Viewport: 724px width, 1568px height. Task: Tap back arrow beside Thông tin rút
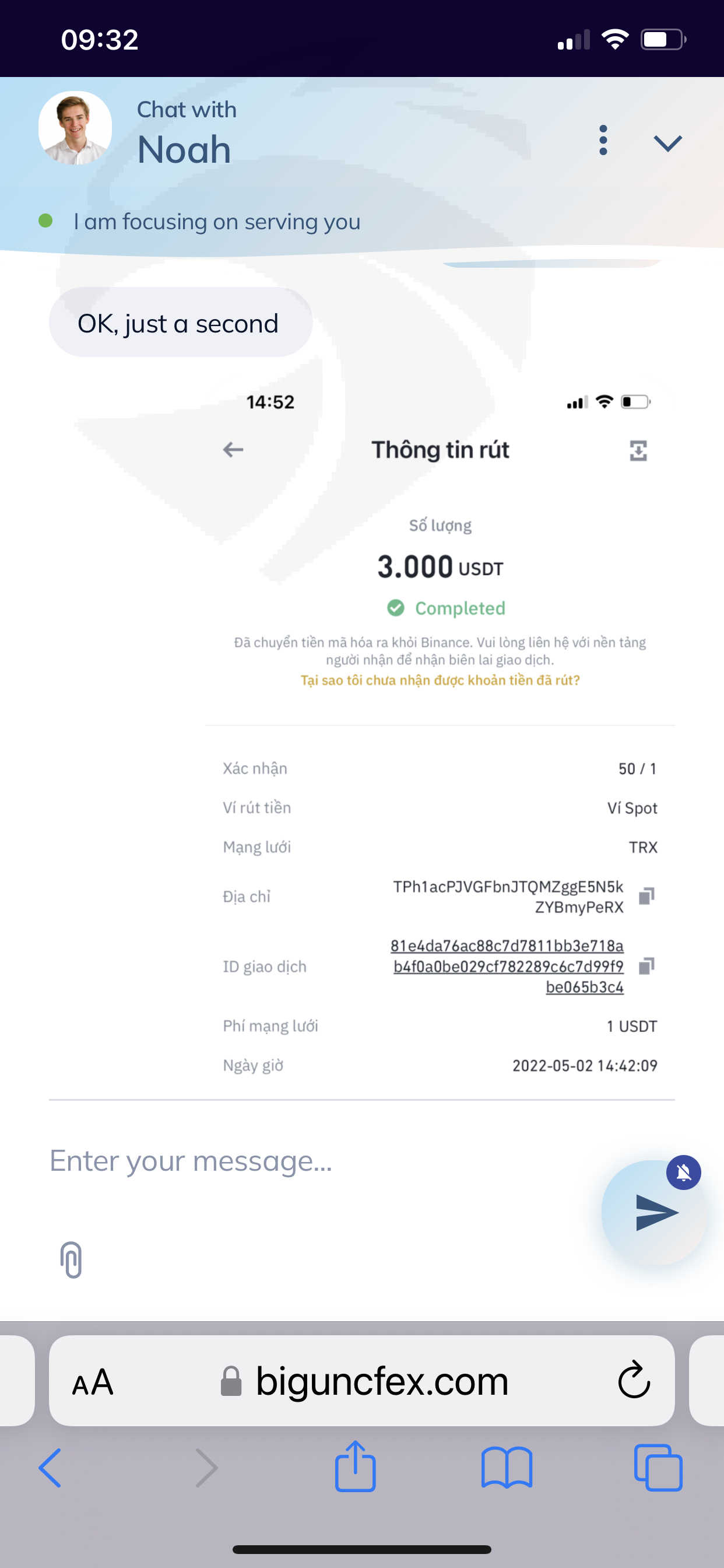[233, 450]
